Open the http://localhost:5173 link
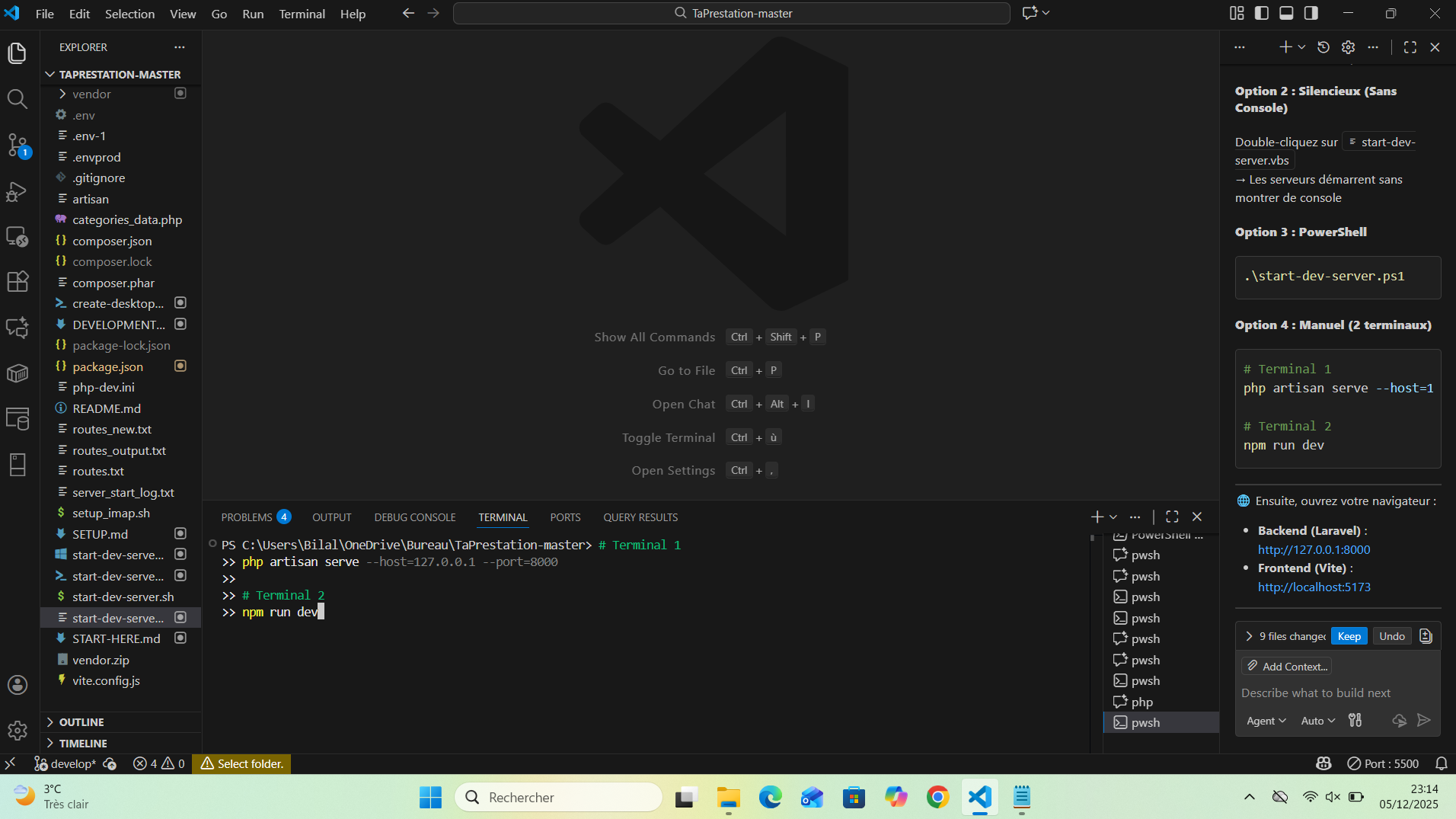 (x=1314, y=587)
